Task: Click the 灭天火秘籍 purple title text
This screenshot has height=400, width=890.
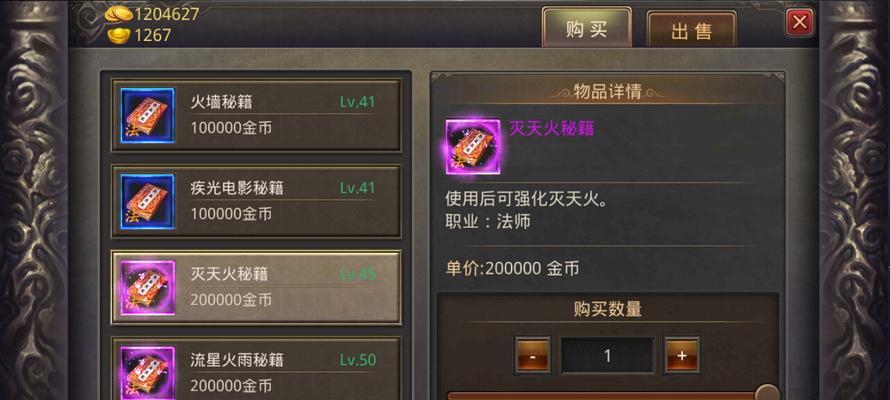Action: [551, 128]
